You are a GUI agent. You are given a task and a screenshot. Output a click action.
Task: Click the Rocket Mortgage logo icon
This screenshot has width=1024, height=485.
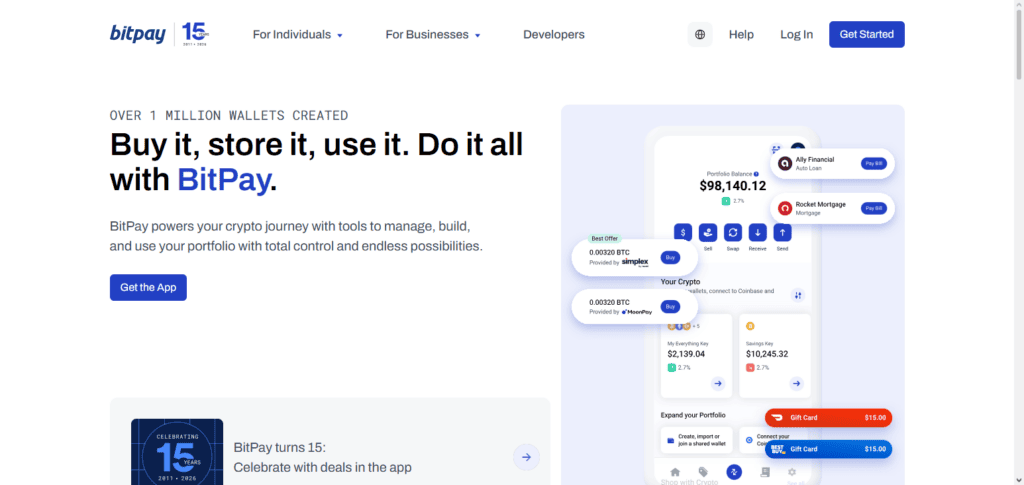(x=784, y=208)
